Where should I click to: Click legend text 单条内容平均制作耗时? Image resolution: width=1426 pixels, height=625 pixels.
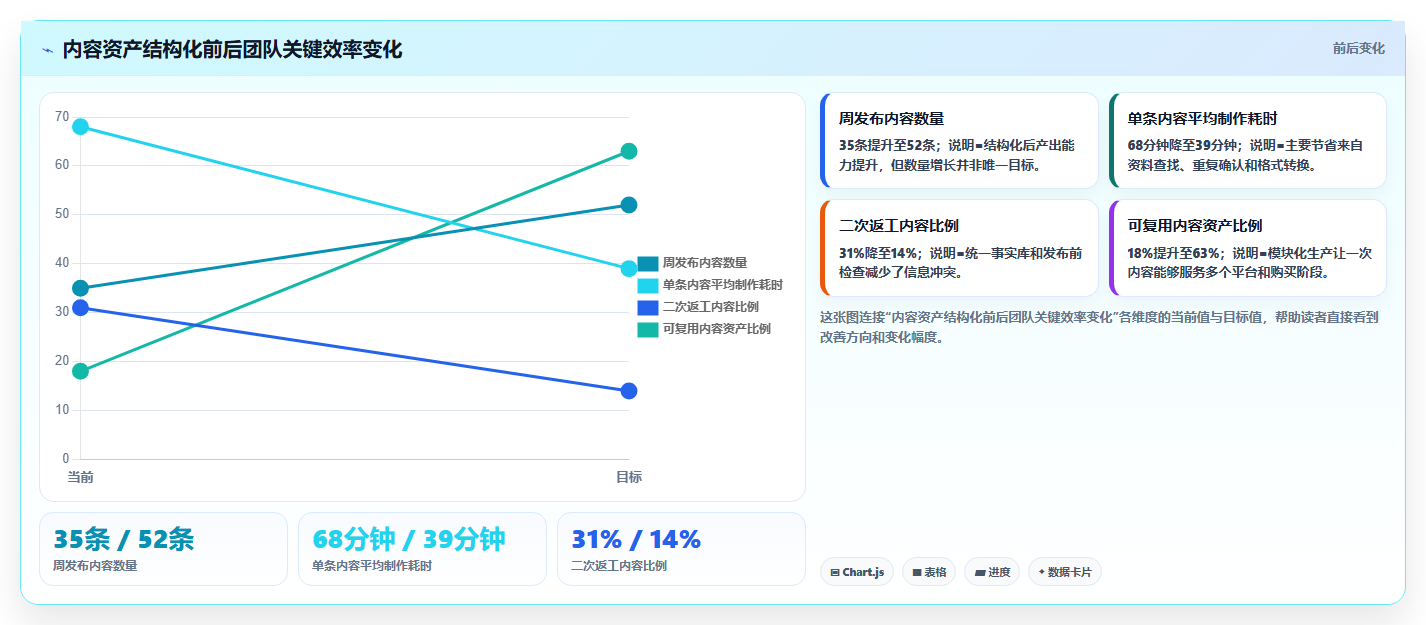[723, 285]
